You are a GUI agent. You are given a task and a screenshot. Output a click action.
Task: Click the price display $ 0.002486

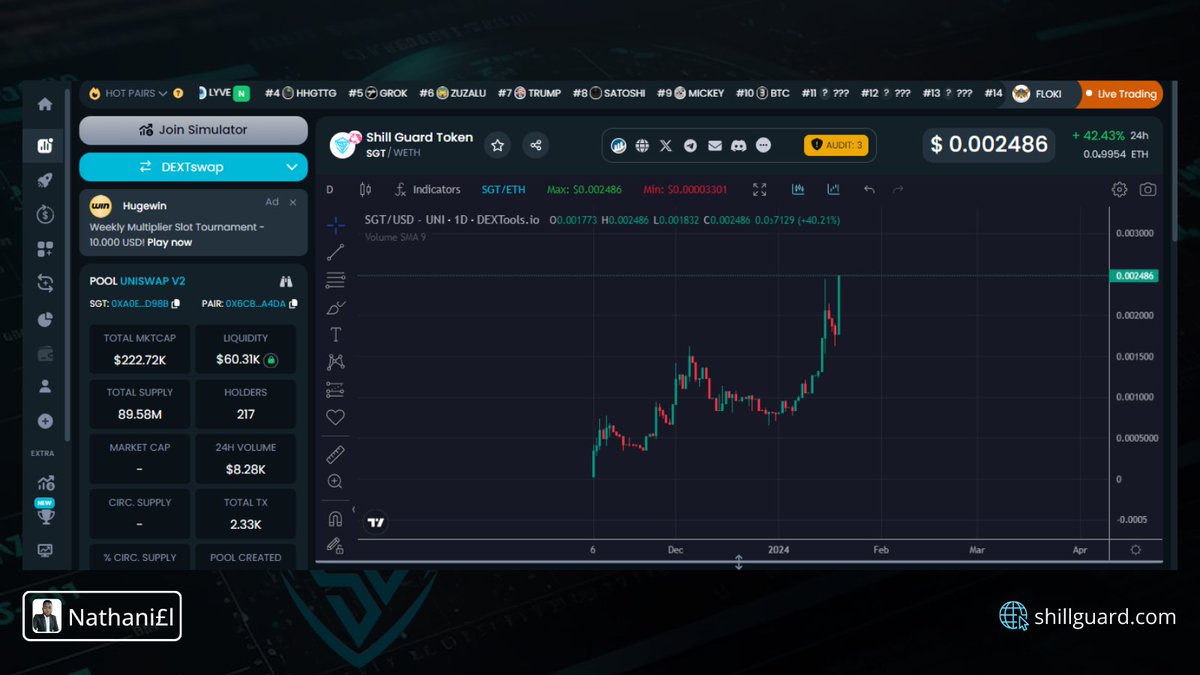point(989,144)
